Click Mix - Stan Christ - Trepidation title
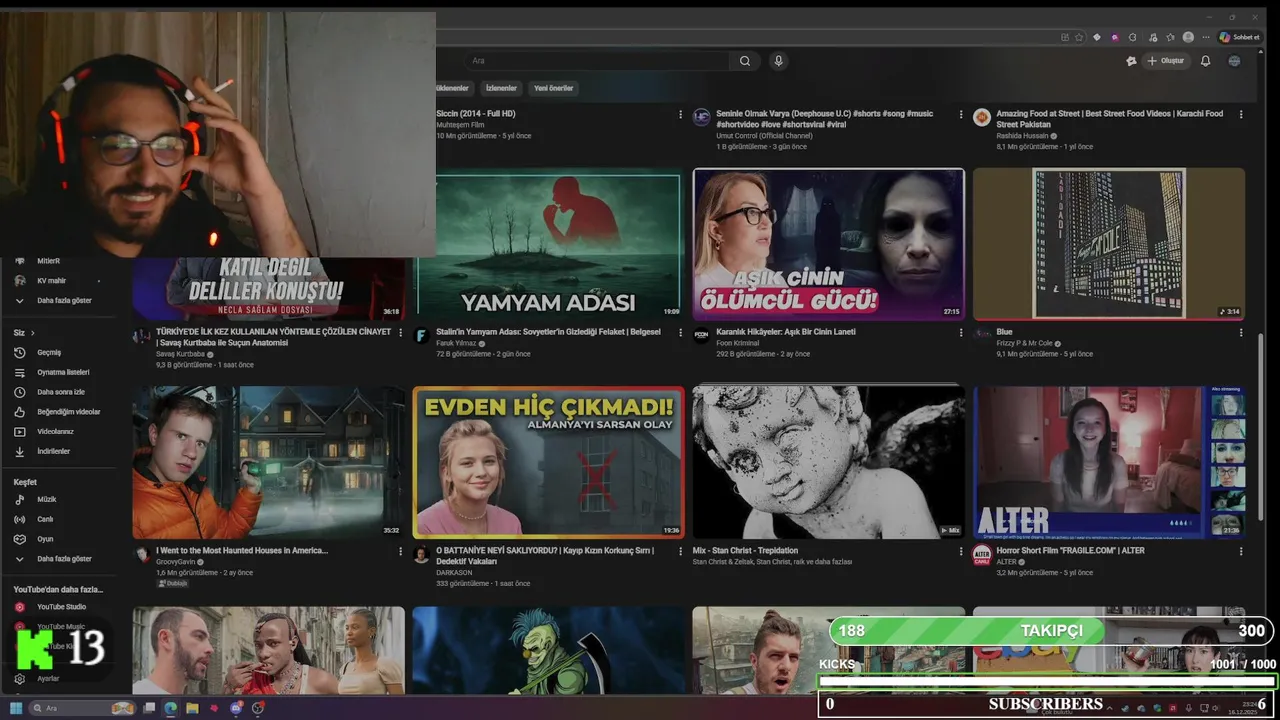 [x=745, y=550]
